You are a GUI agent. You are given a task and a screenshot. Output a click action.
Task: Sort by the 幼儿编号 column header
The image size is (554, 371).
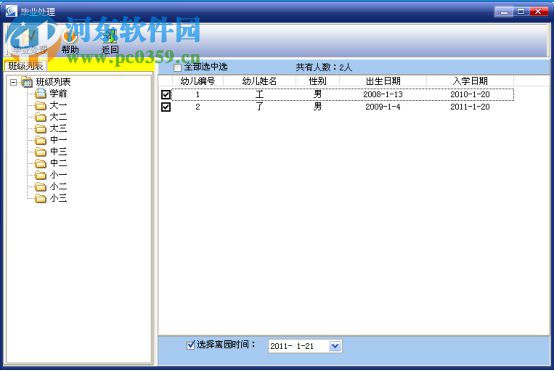(198, 81)
